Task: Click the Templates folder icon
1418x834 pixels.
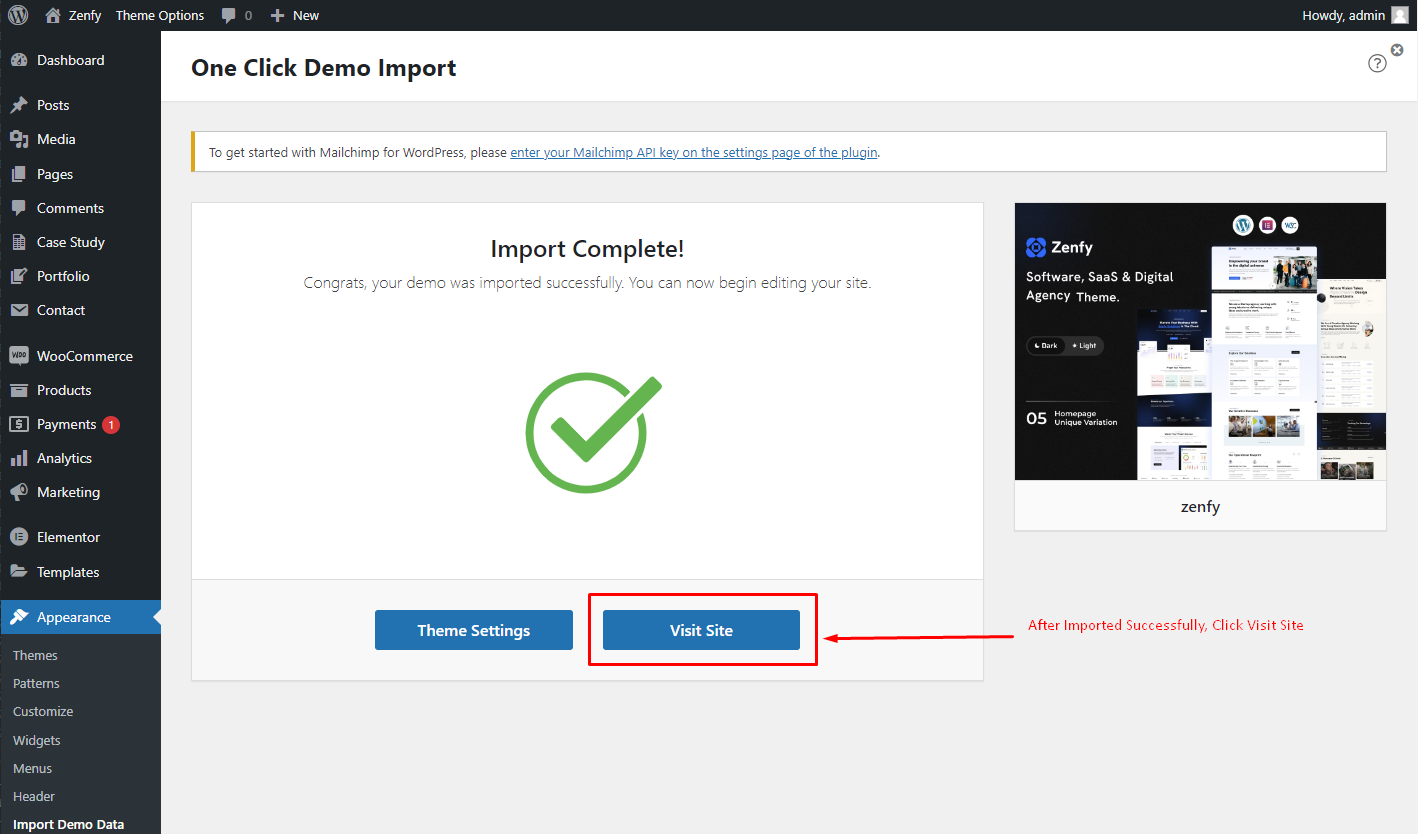Action: (x=19, y=572)
